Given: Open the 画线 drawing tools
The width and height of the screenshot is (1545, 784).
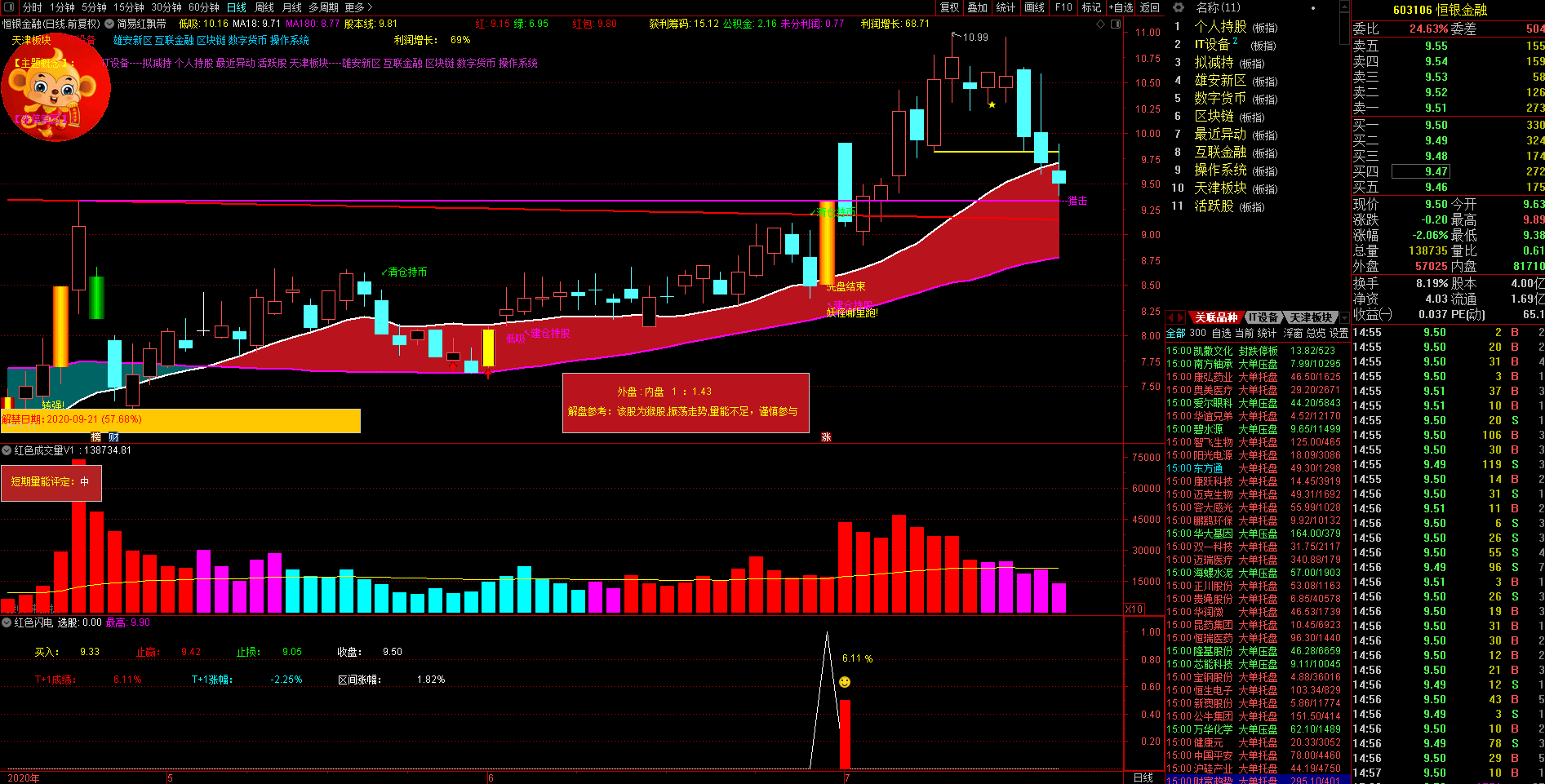Looking at the screenshot, I should coord(1035,7).
